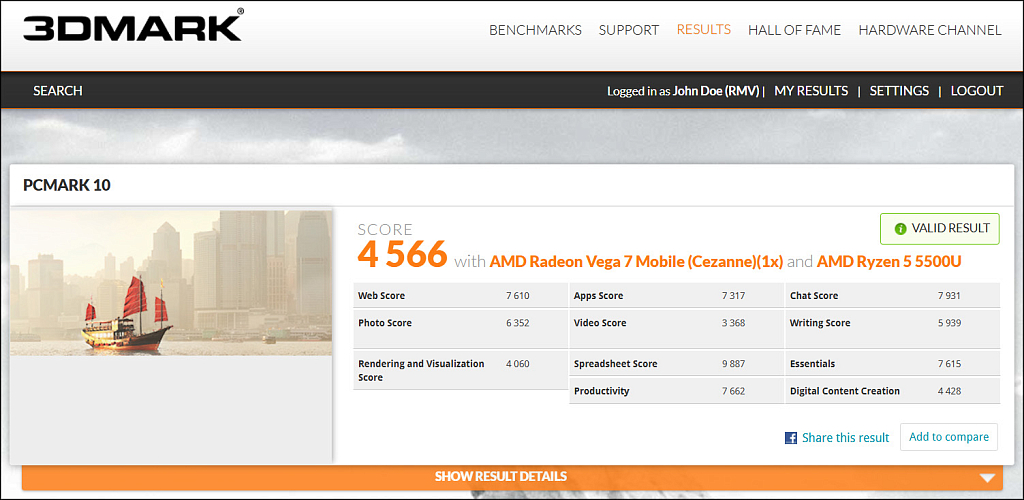The height and width of the screenshot is (500, 1024).
Task: Open the Support menu item
Action: click(628, 30)
